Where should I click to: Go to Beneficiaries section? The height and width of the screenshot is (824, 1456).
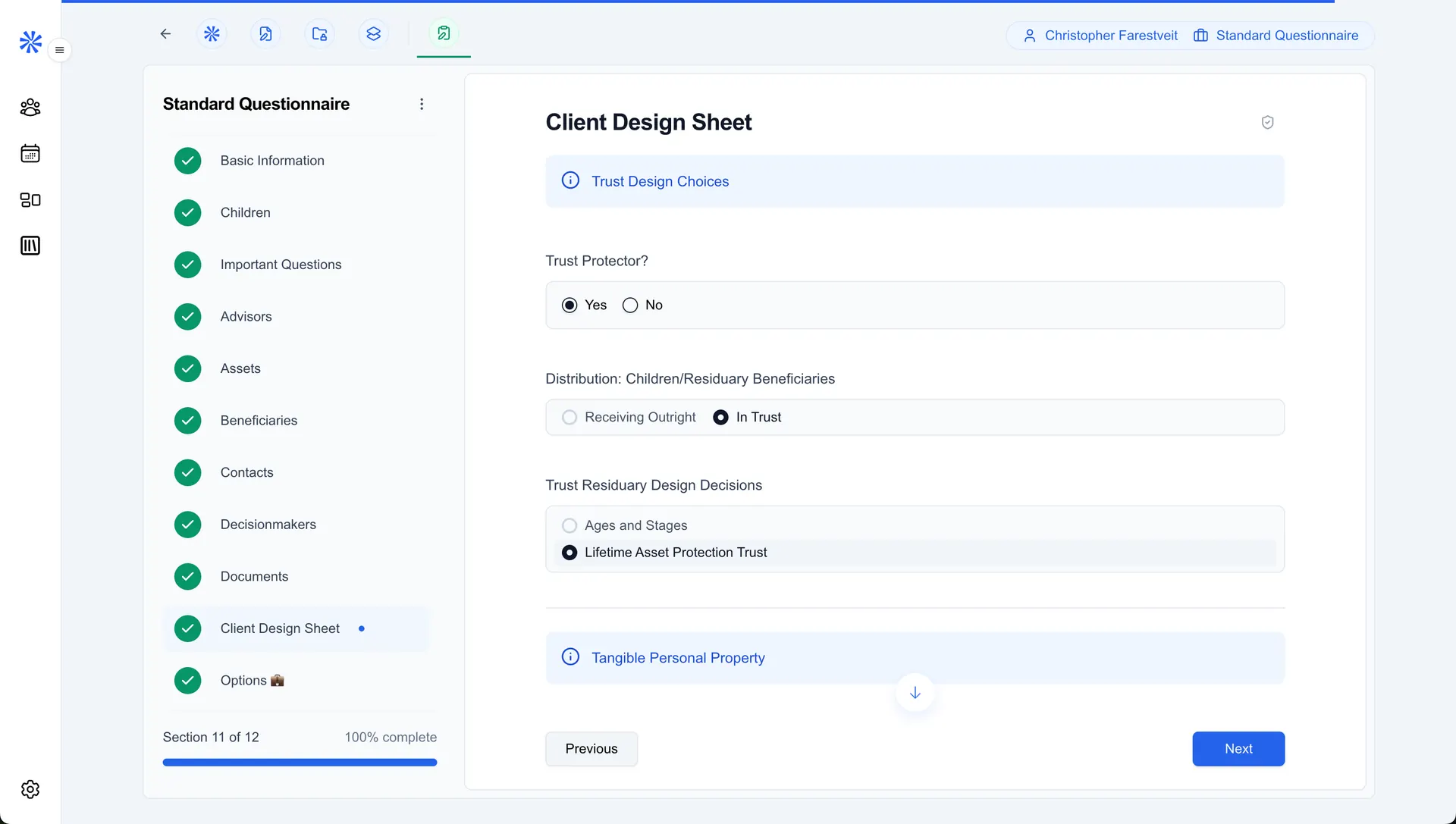[x=297, y=421]
